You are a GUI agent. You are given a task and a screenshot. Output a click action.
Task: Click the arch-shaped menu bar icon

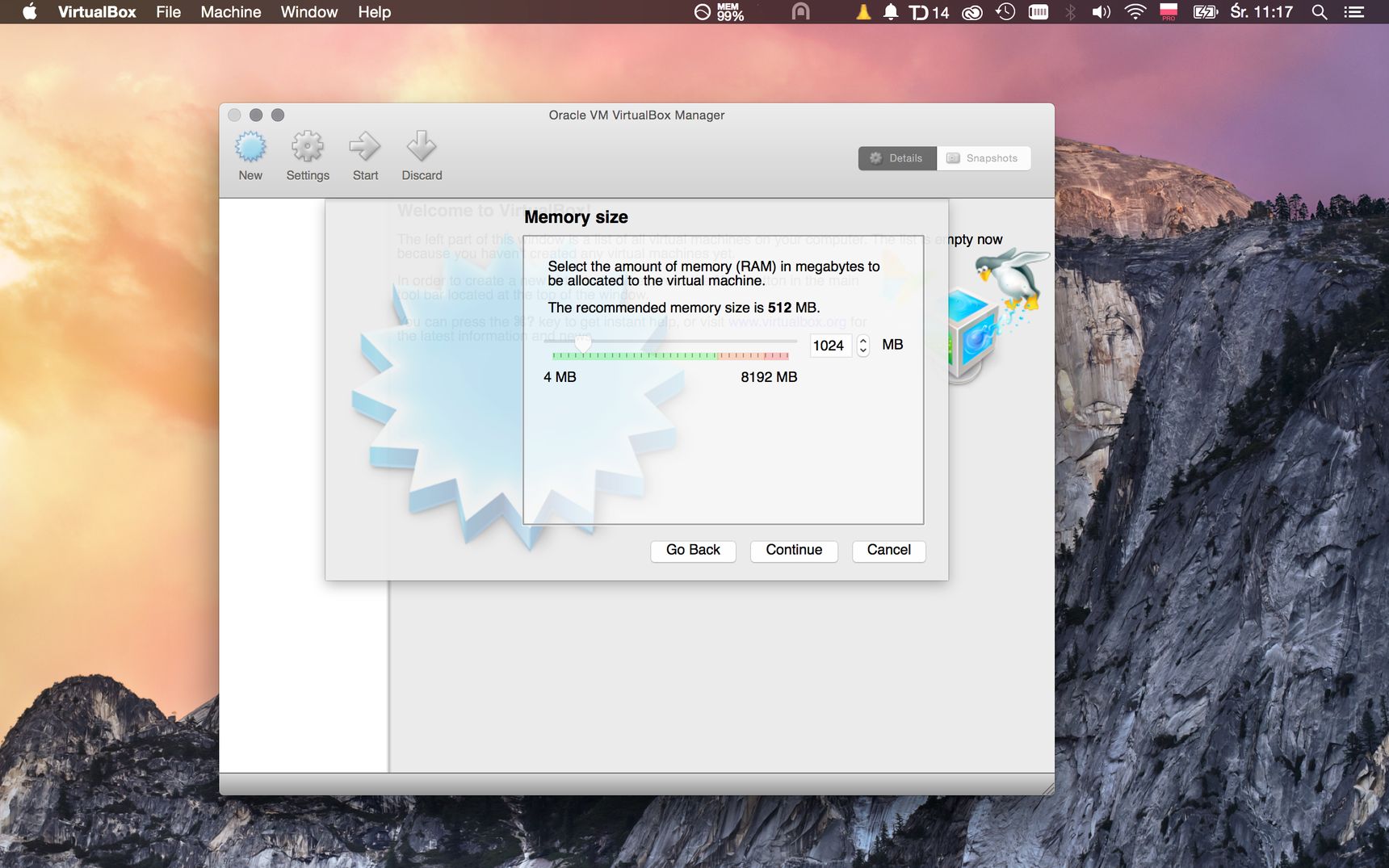coord(800,12)
